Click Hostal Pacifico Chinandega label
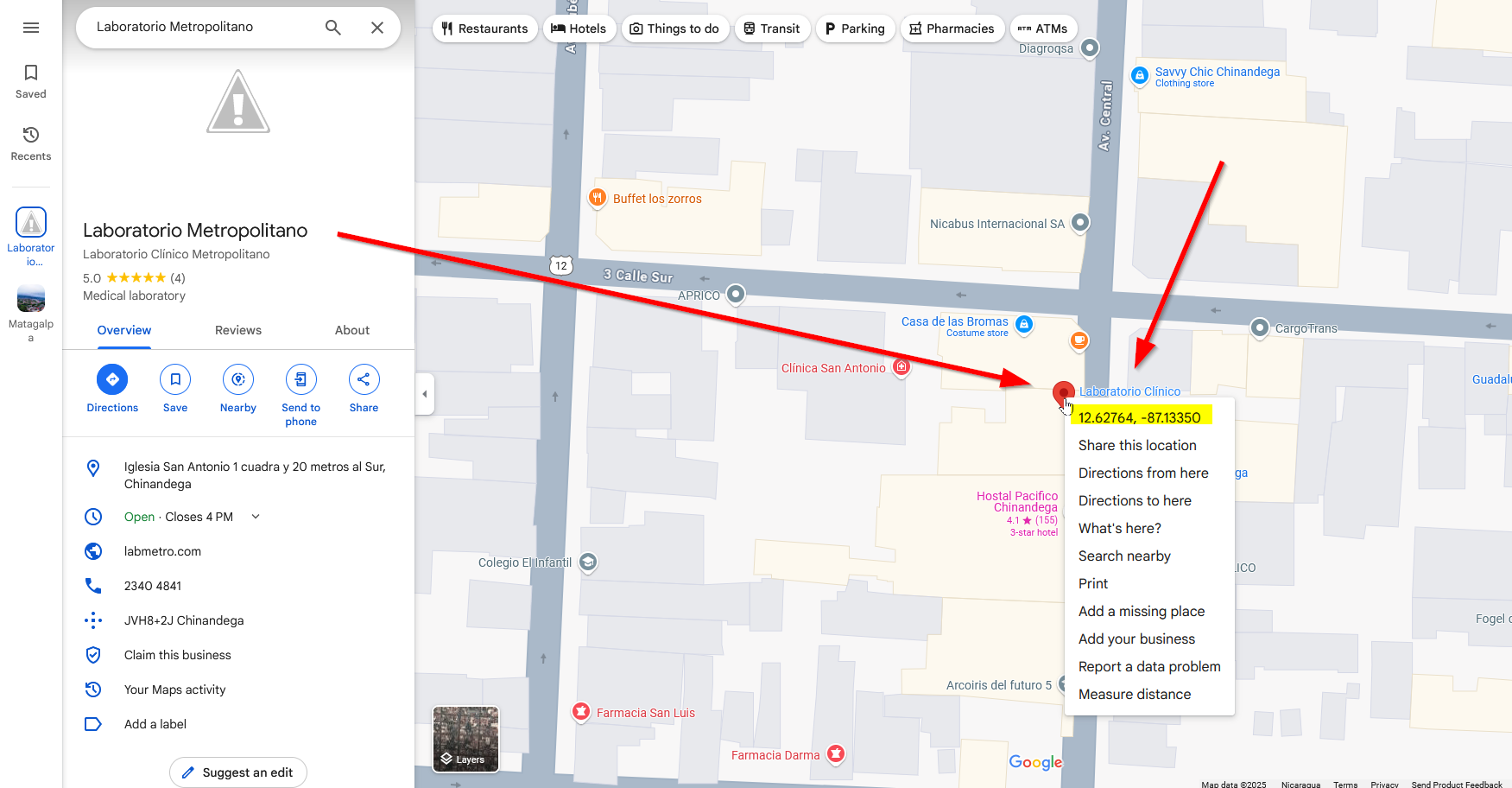The height and width of the screenshot is (788, 1512). point(1017,502)
